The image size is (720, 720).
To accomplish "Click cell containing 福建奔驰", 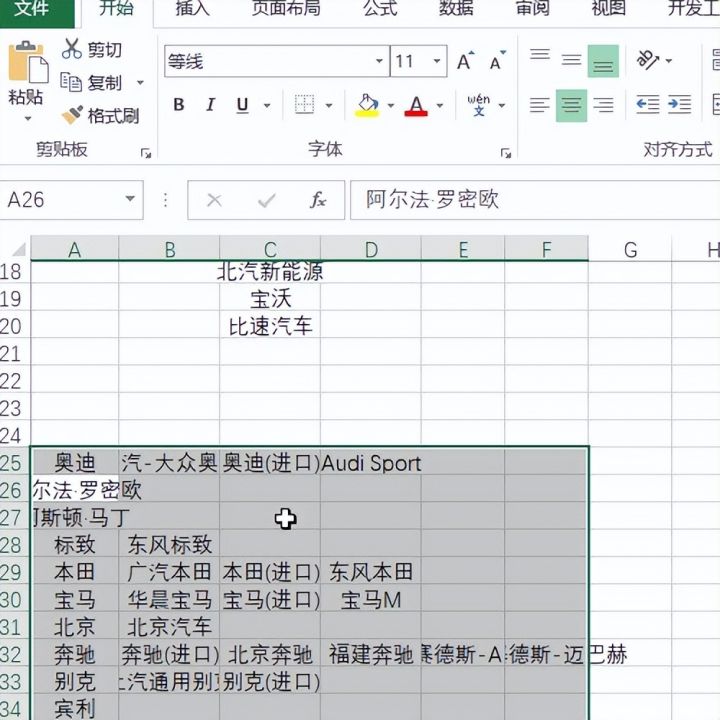I will coord(371,654).
